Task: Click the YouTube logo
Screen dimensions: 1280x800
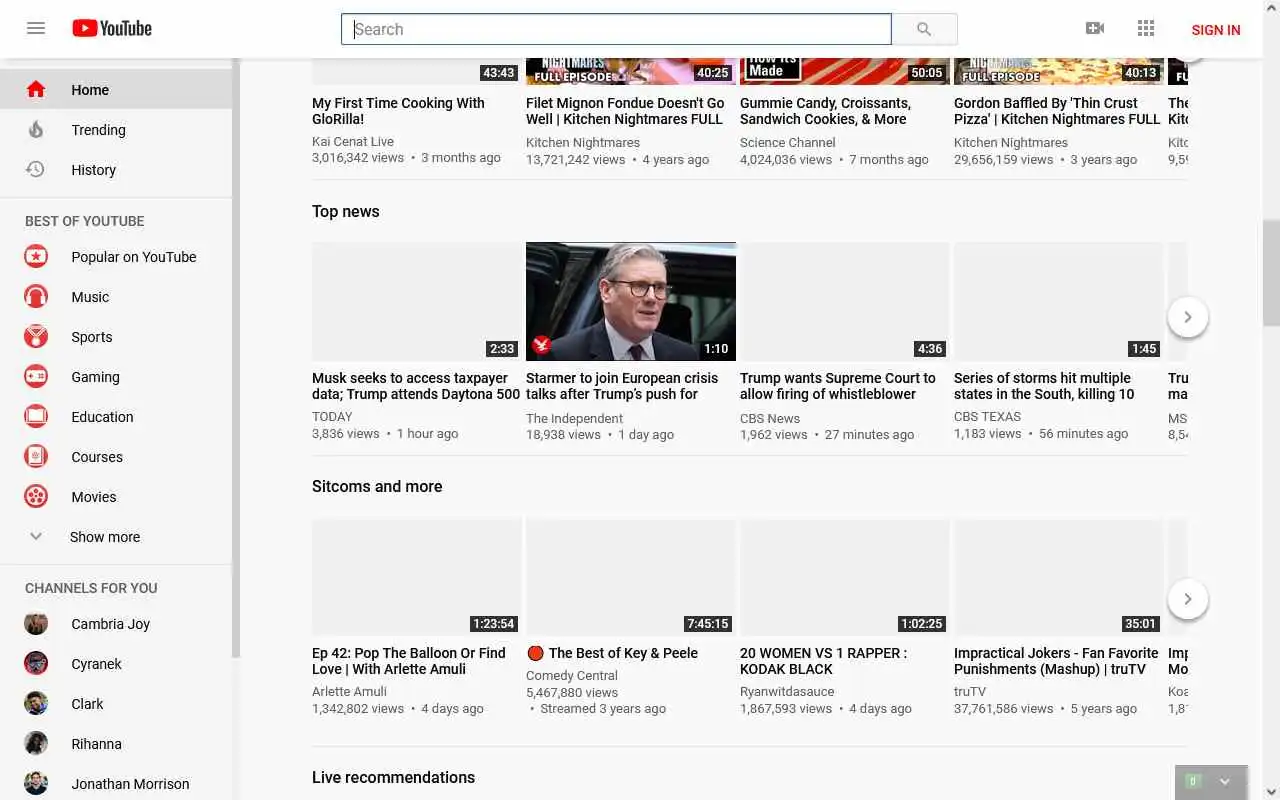Action: (112, 28)
